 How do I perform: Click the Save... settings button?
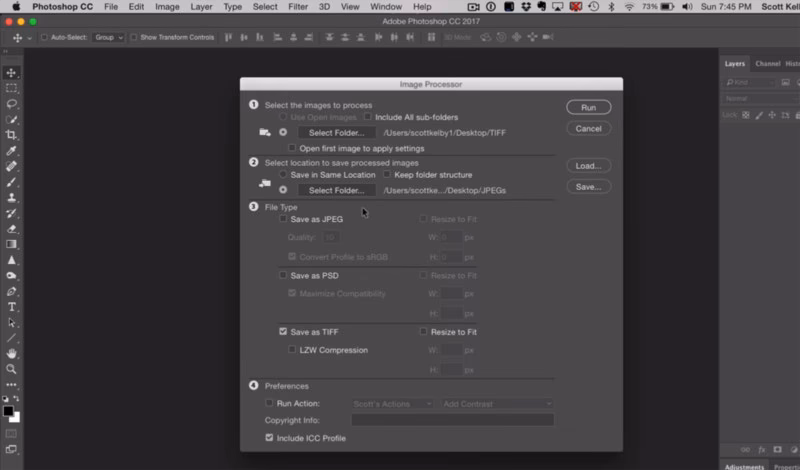point(589,187)
